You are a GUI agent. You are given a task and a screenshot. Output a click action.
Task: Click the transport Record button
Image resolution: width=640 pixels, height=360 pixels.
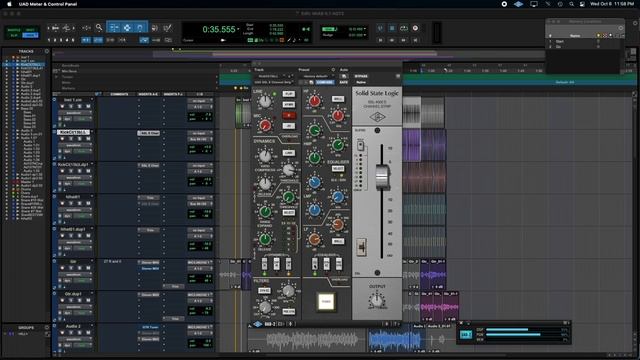(x=415, y=28)
